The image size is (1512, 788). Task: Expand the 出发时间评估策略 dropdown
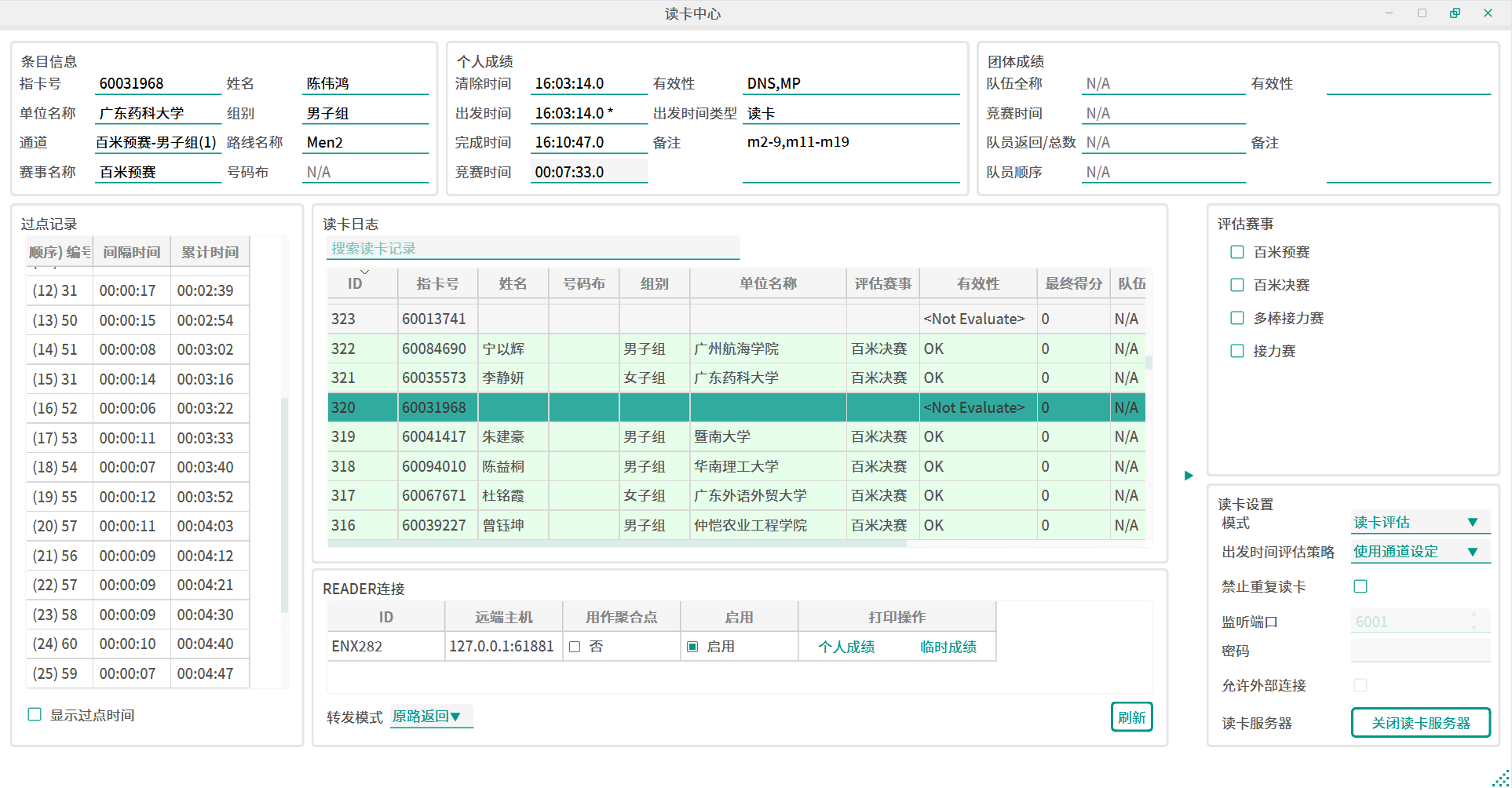1419,552
